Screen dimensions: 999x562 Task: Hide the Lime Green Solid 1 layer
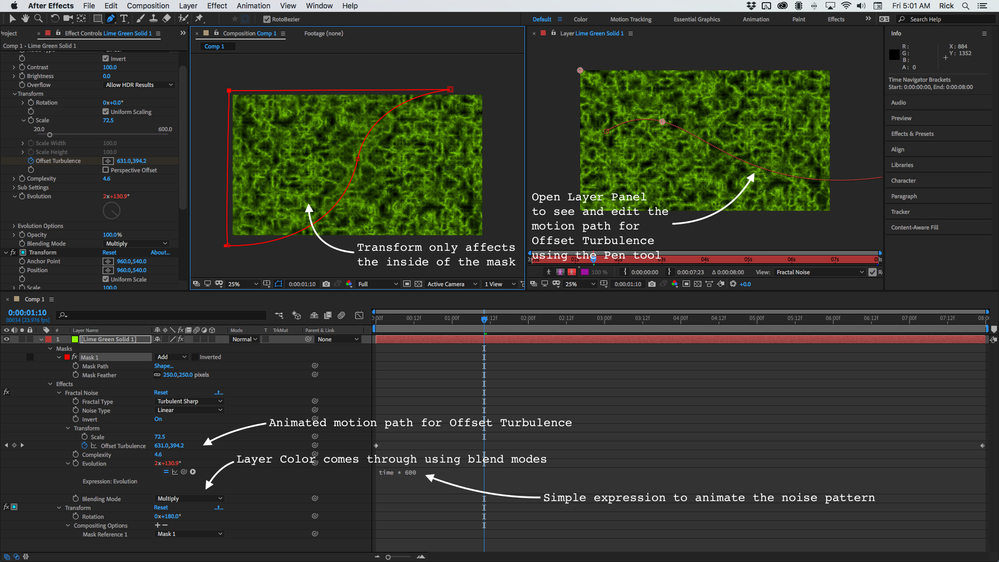coord(7,340)
